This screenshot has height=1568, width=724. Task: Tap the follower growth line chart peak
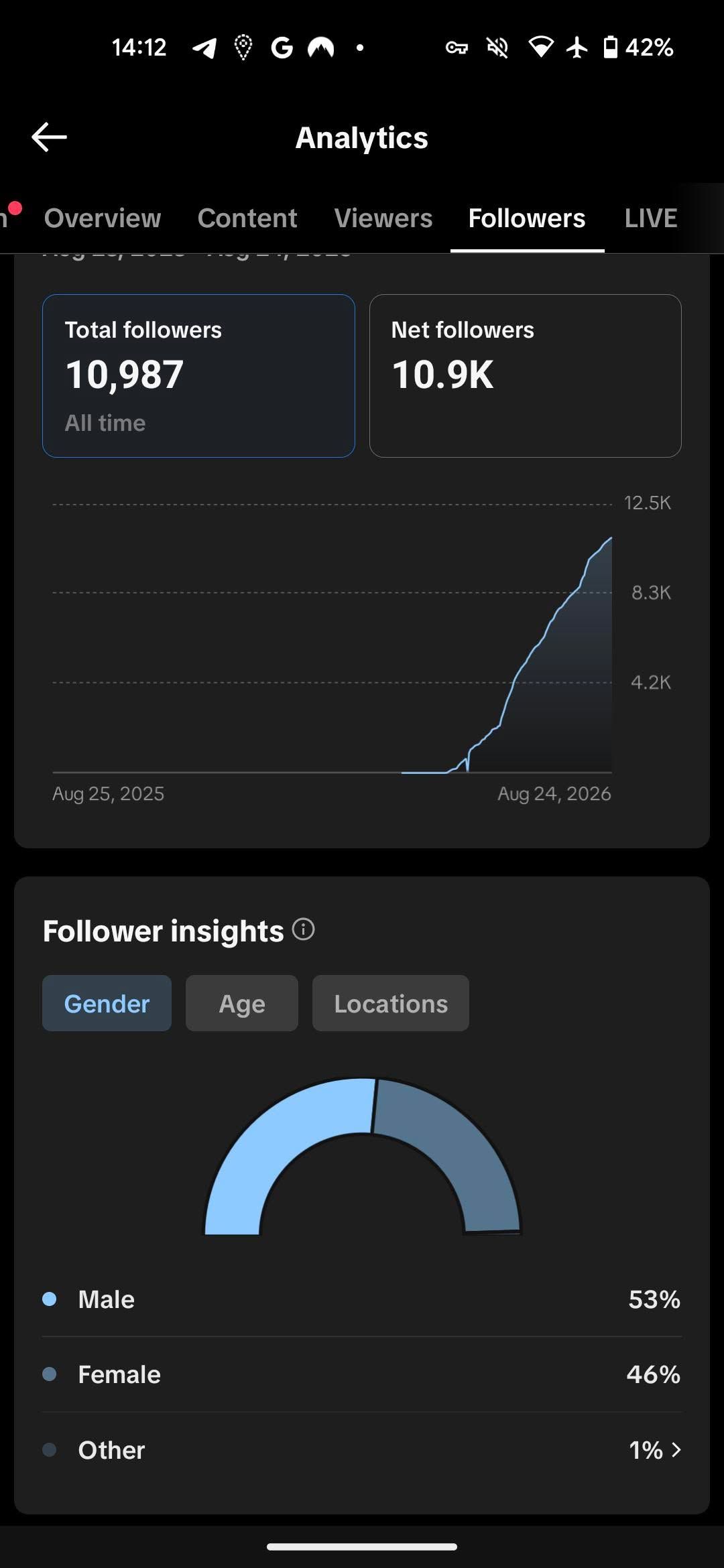[610, 538]
